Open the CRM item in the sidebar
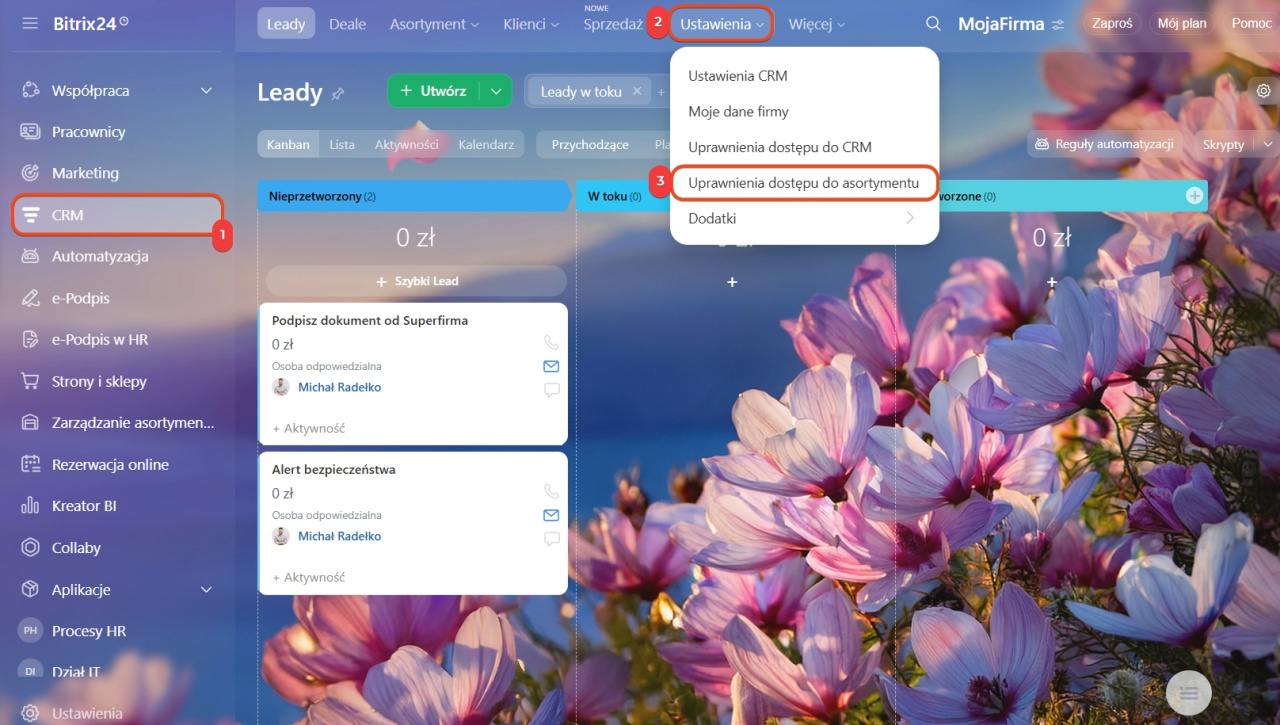 pyautogui.click(x=118, y=215)
